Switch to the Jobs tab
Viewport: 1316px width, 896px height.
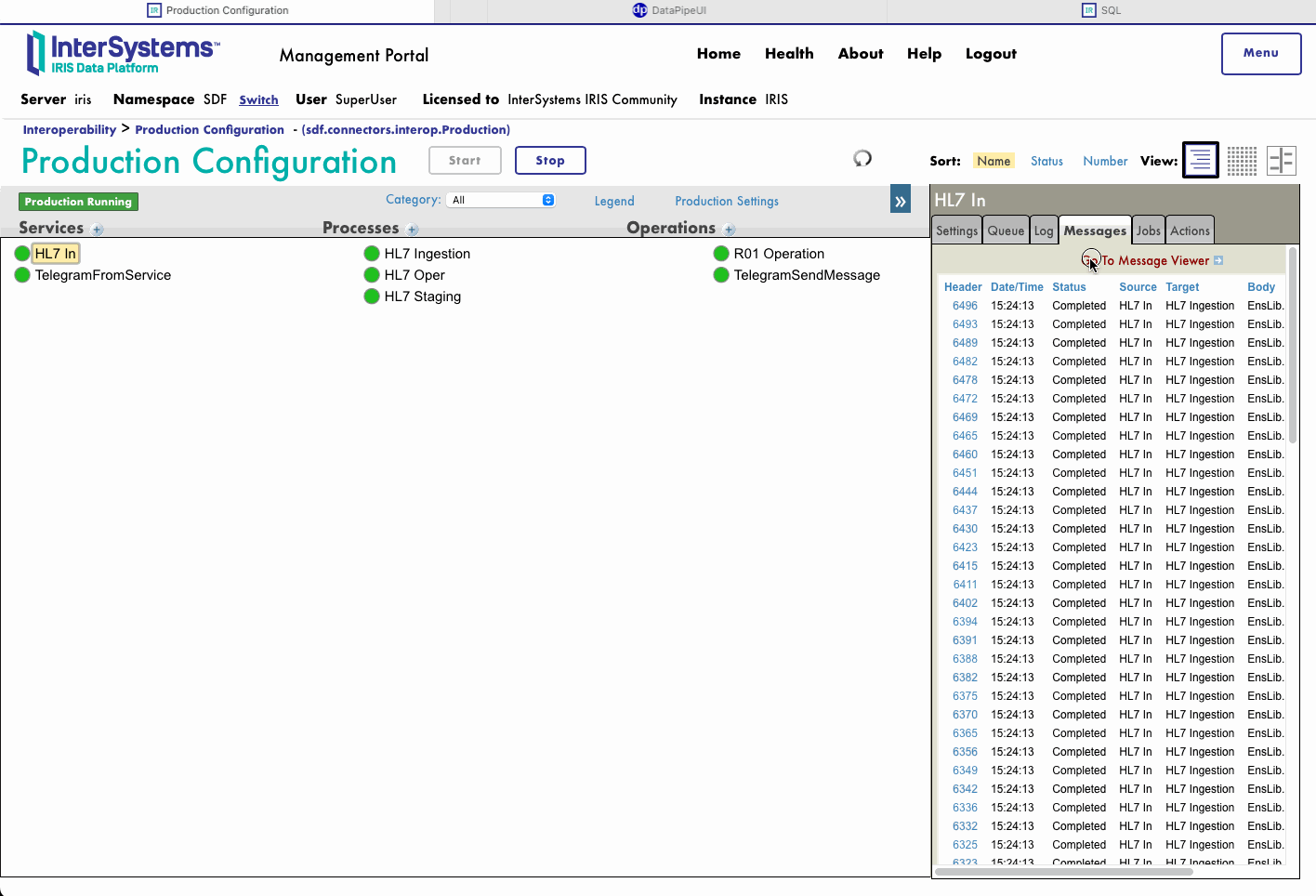click(1149, 231)
